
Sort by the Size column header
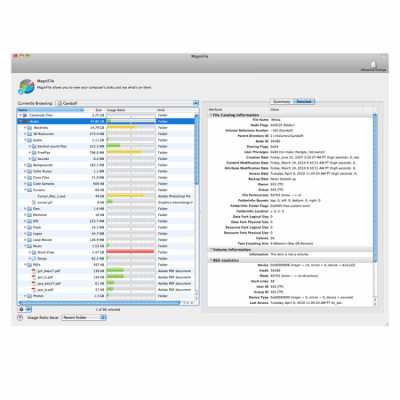pos(95,110)
